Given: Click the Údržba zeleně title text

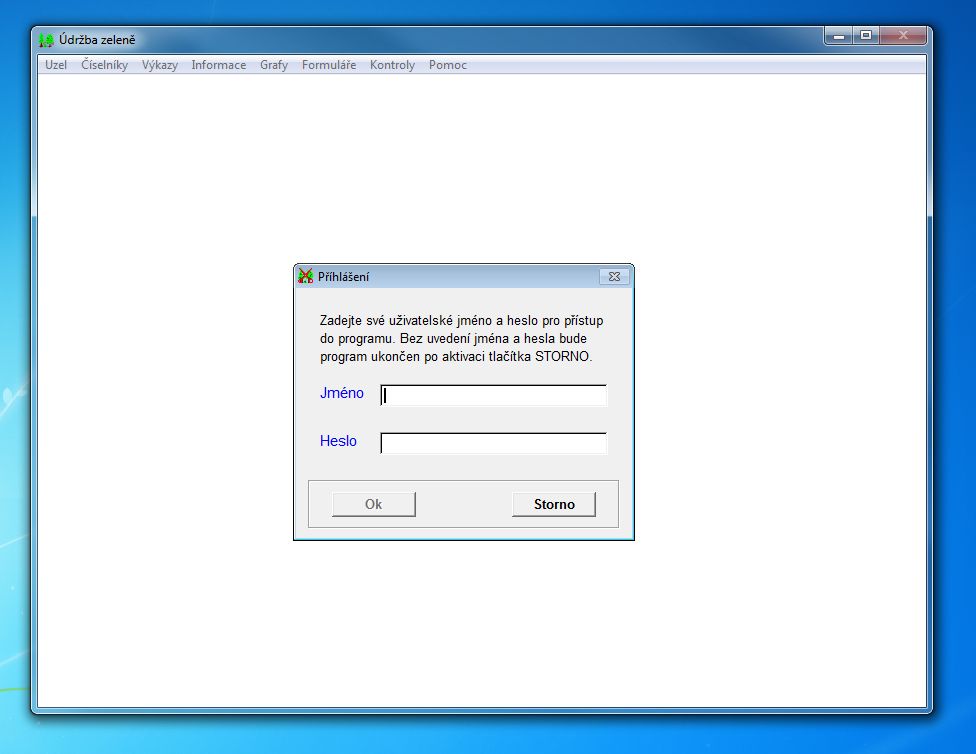Looking at the screenshot, I should pos(97,40).
